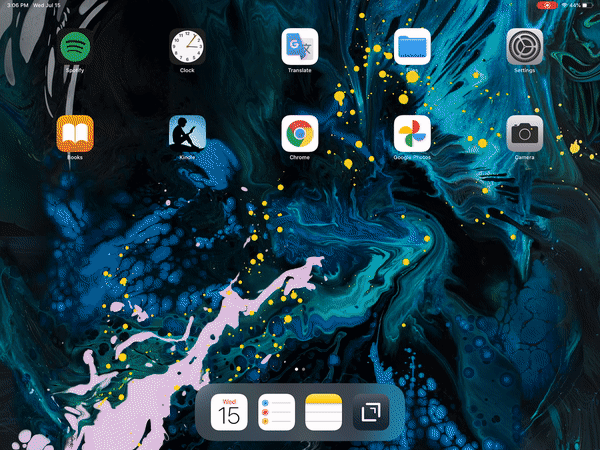Viewport: 600px width, 450px height.
Task: Tap the Wi-Fi status icon
Action: [565, 6]
